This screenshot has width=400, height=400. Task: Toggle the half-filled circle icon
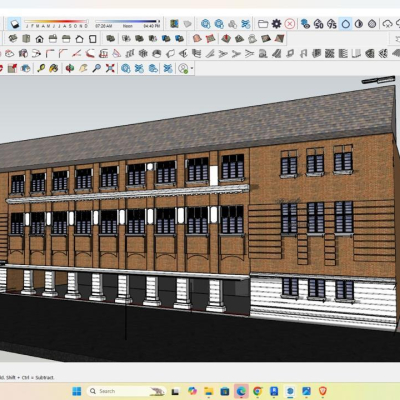pos(359,24)
